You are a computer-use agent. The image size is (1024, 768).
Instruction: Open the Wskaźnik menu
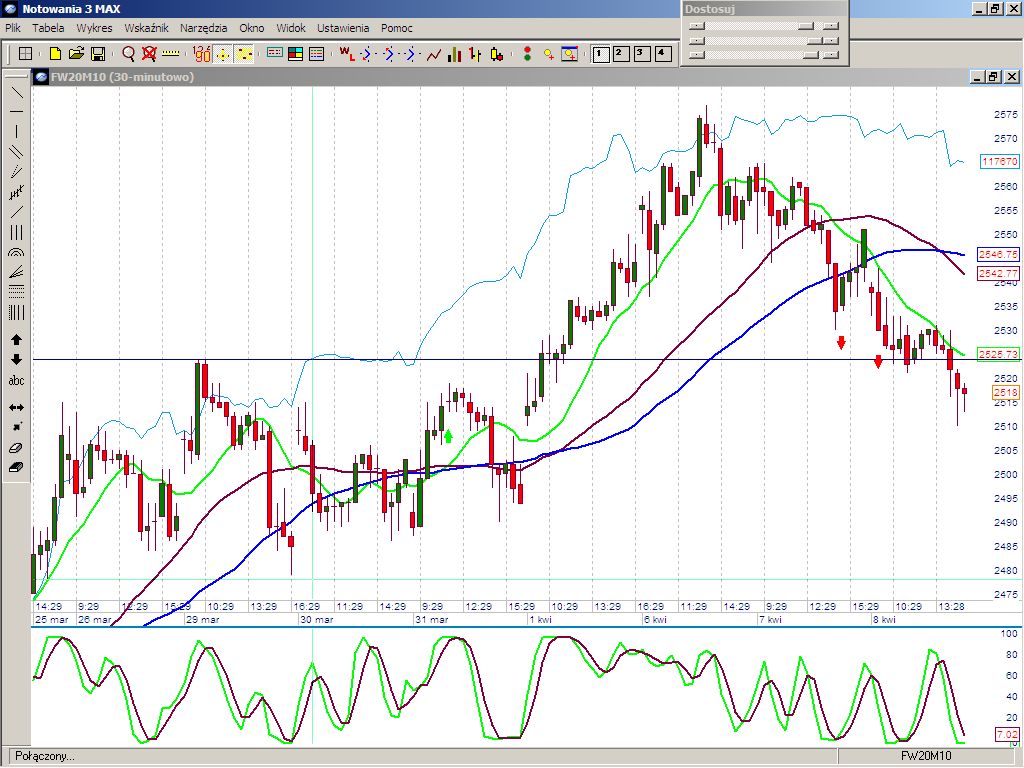[x=146, y=28]
